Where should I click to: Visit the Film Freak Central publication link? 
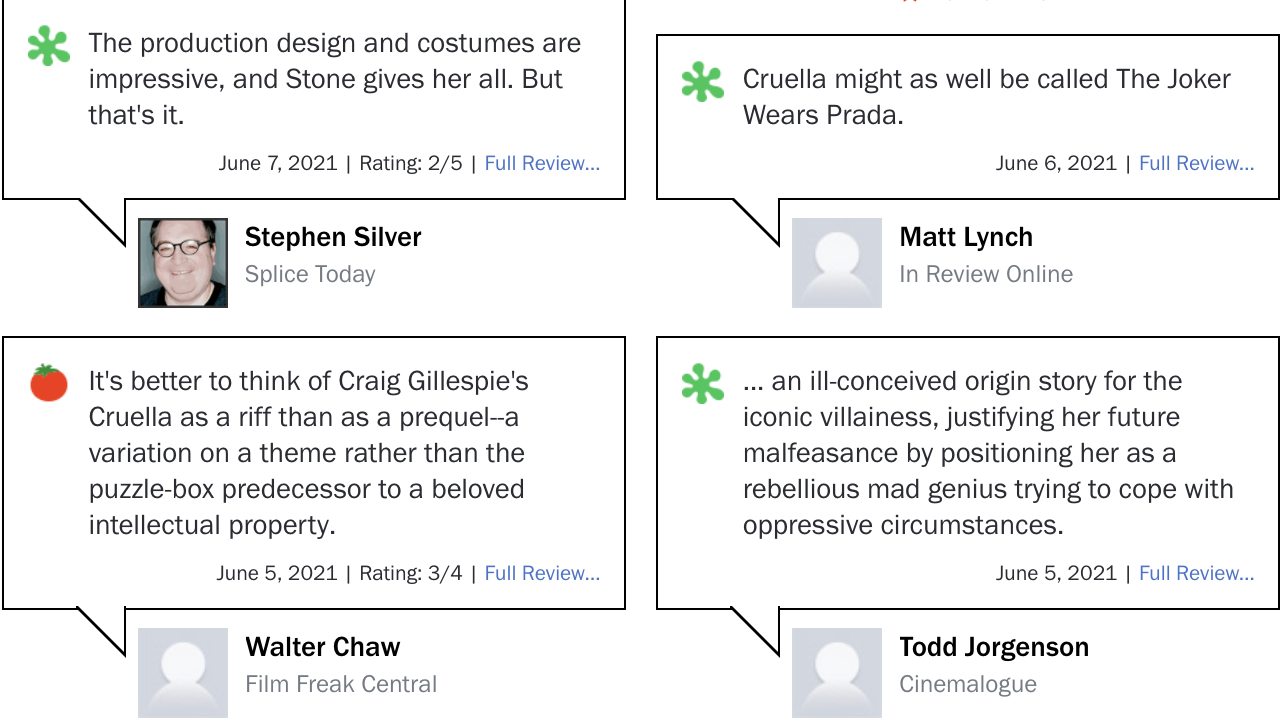coord(341,684)
